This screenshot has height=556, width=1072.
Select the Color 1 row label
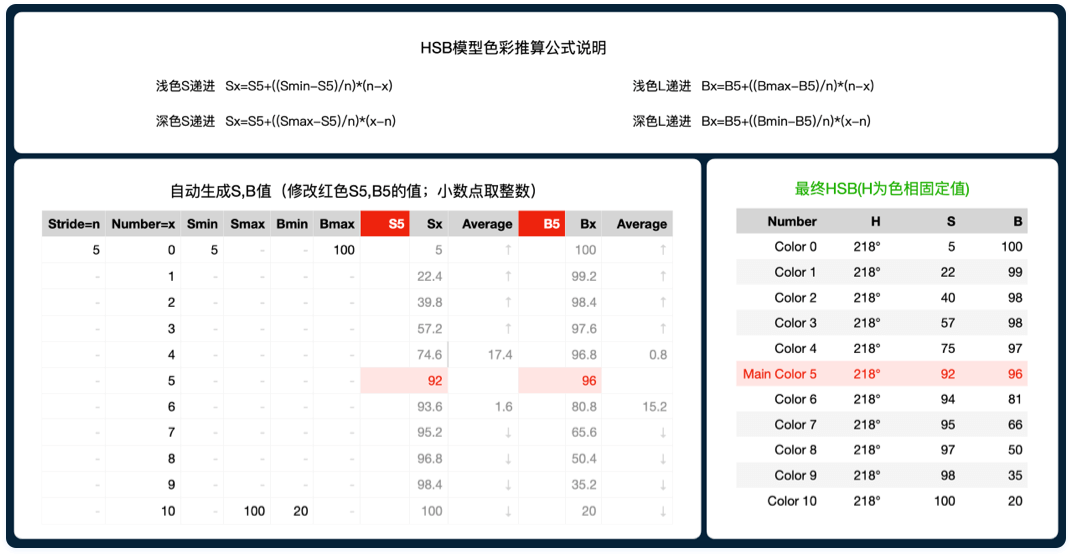(x=795, y=272)
